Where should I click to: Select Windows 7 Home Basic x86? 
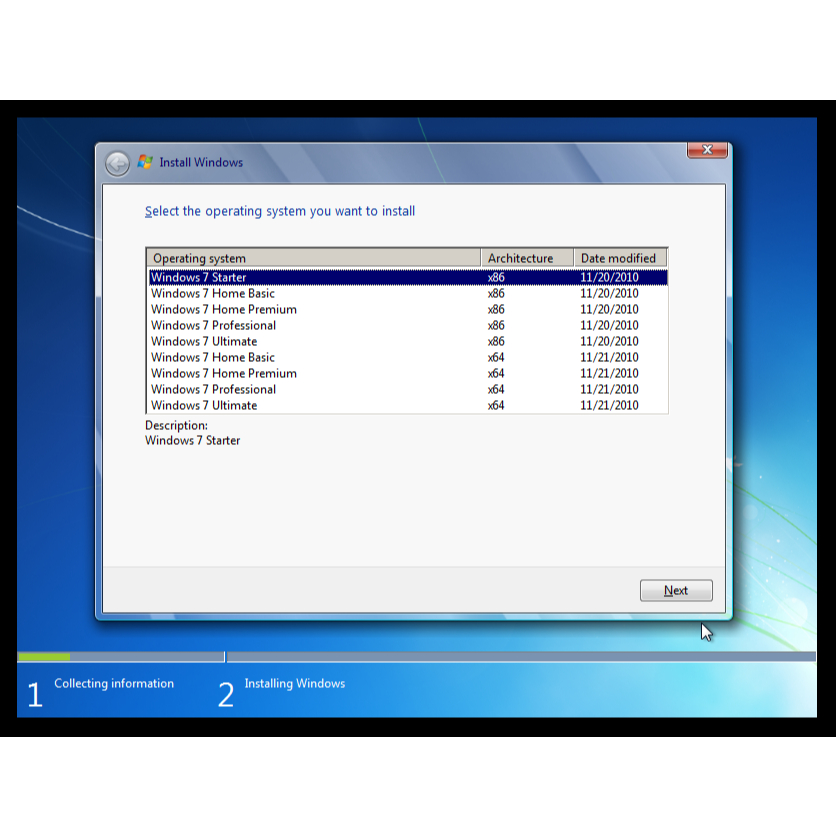[x=408, y=293]
